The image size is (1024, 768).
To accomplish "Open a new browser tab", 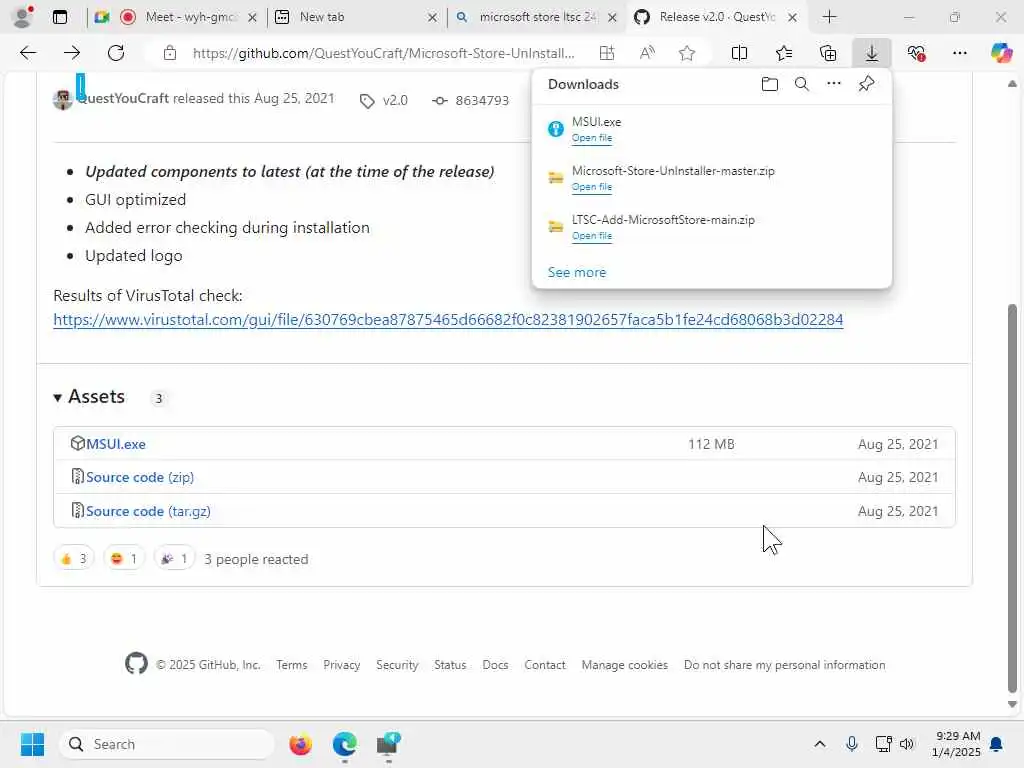I will 829,17.
